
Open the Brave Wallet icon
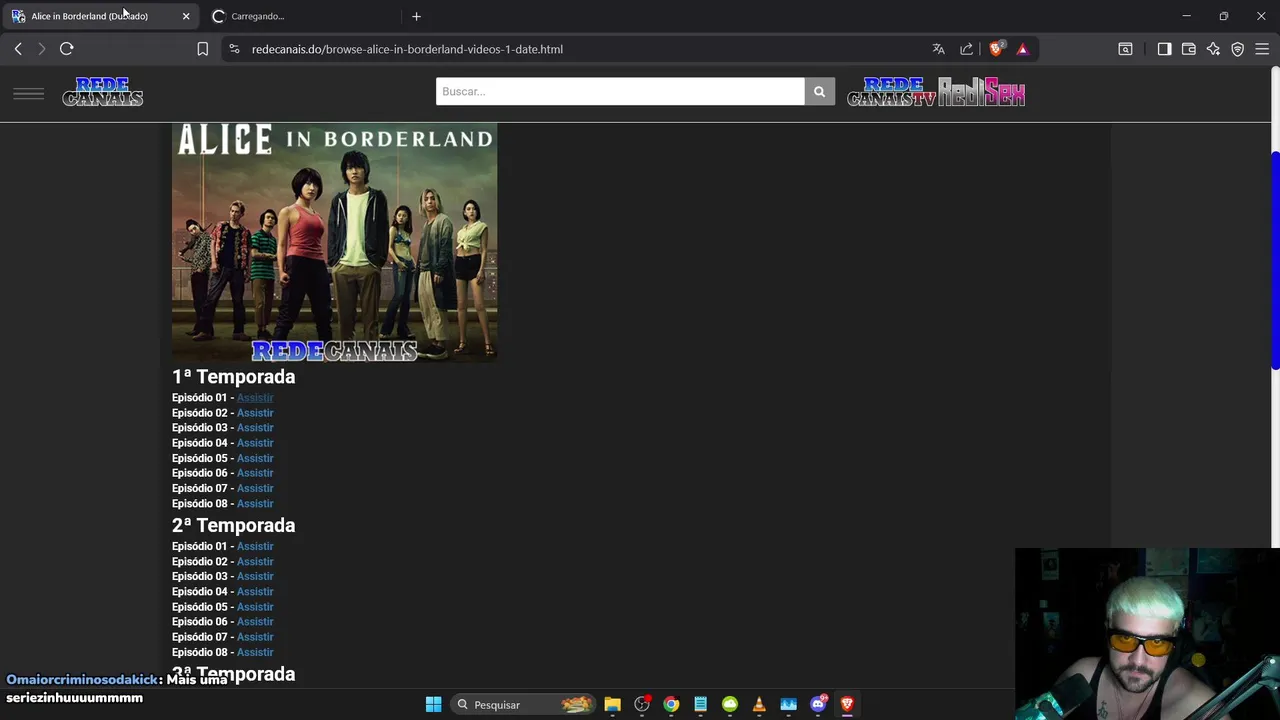click(x=1189, y=49)
